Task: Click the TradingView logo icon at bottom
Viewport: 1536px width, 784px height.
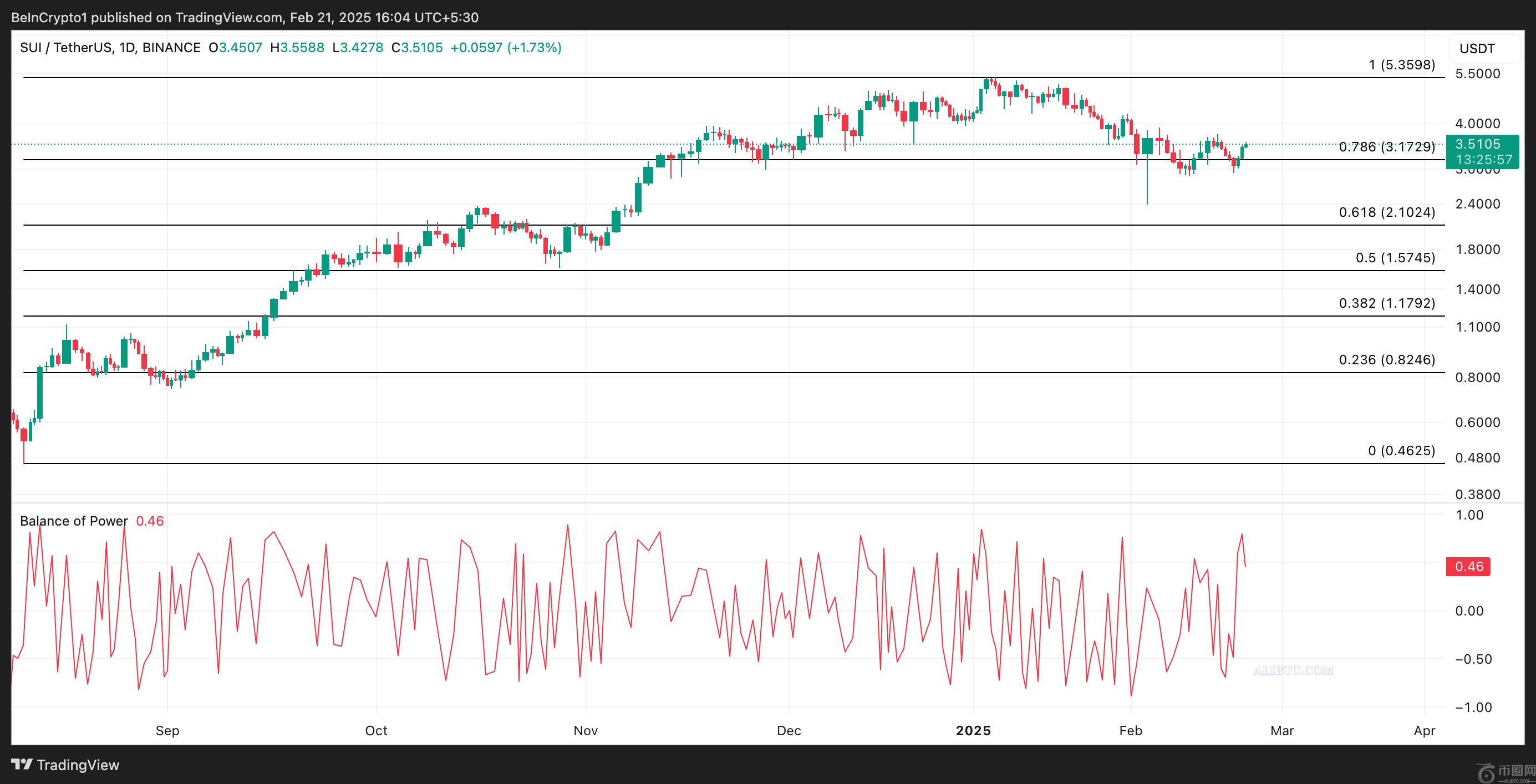Action: click(x=22, y=765)
